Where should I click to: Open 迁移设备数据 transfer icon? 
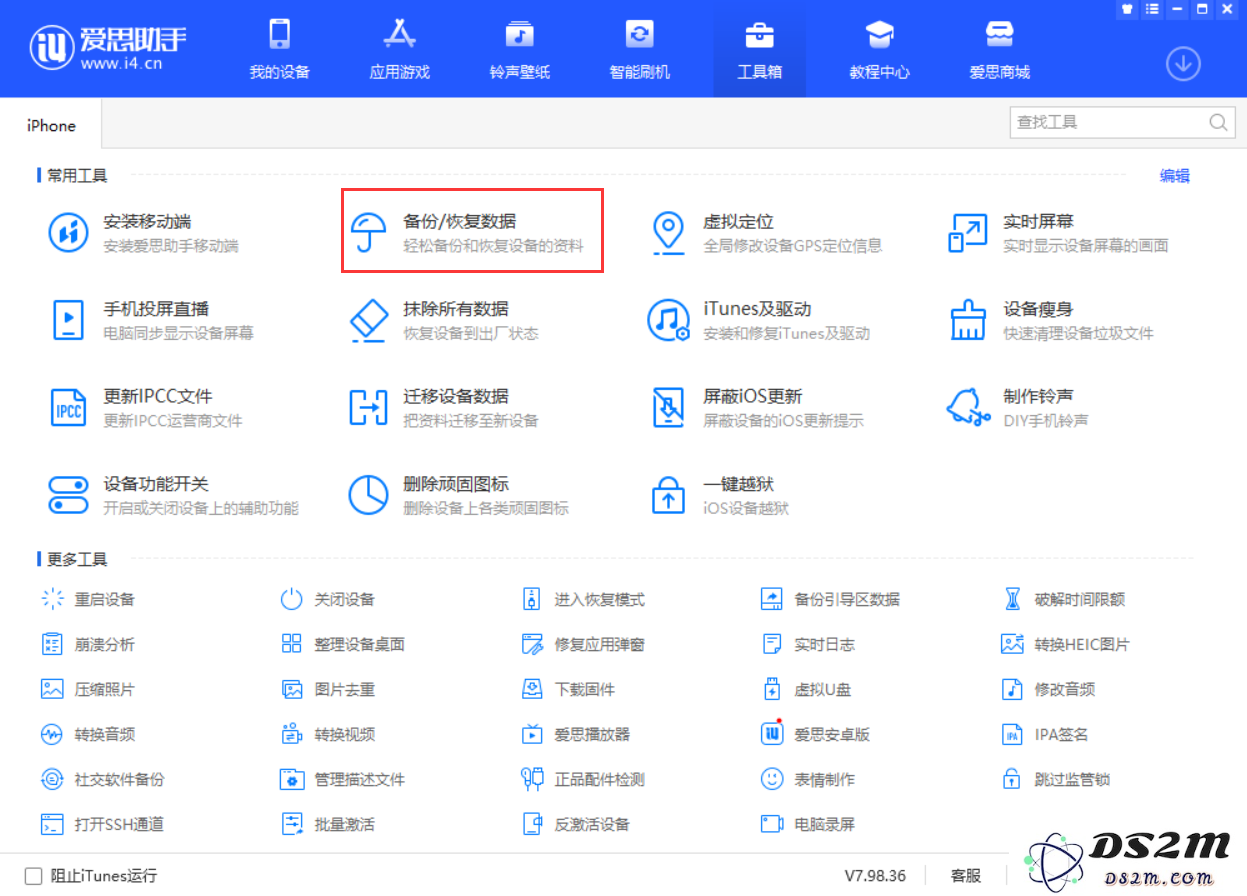[369, 407]
